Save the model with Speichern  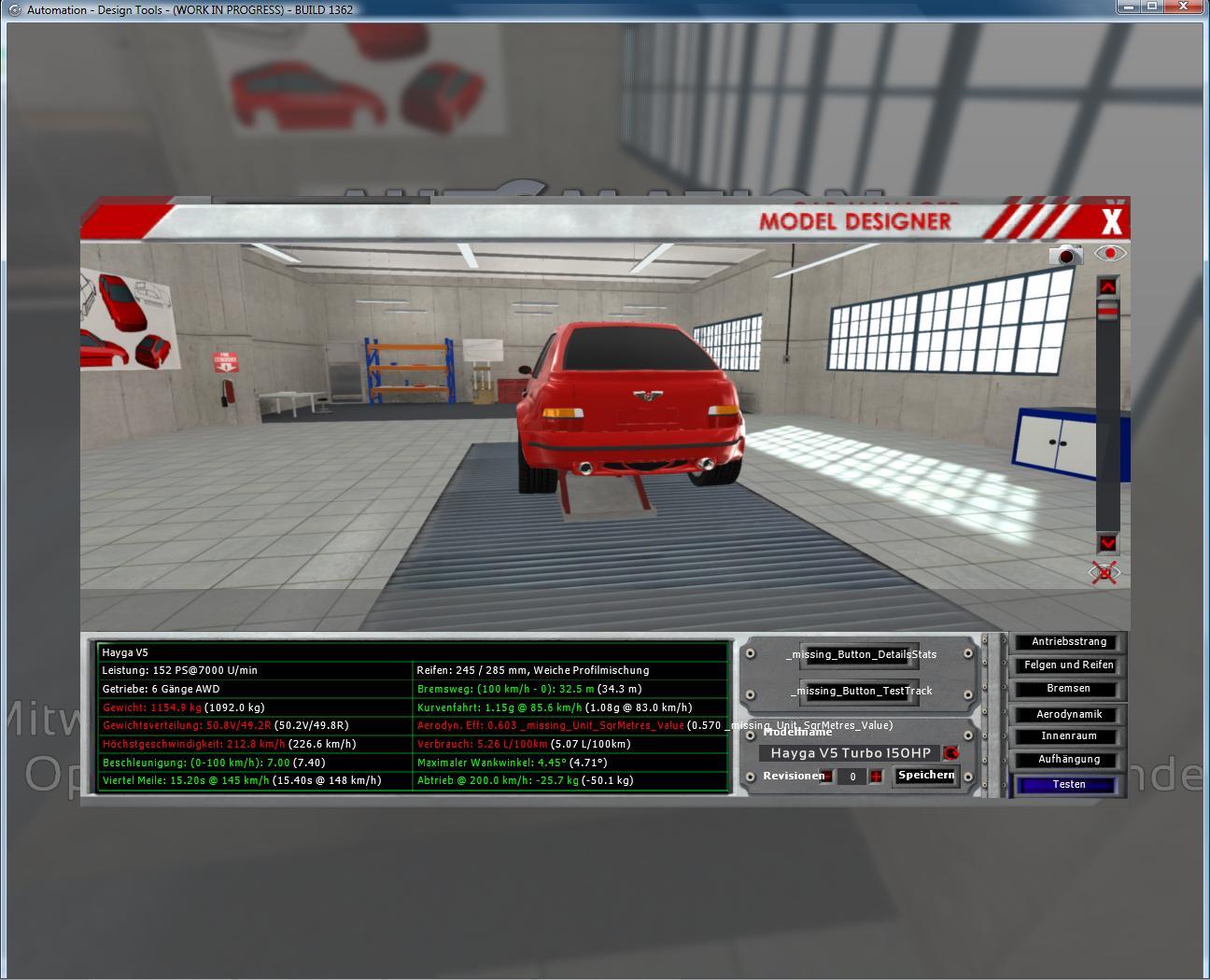pyautogui.click(x=926, y=776)
